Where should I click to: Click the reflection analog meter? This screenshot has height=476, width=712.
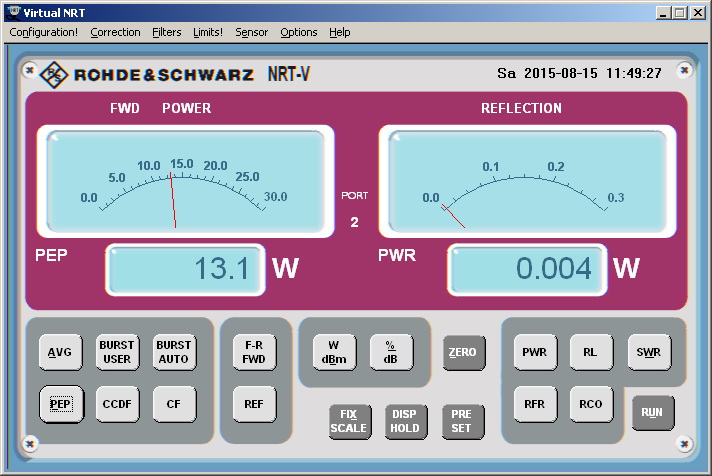[527, 181]
